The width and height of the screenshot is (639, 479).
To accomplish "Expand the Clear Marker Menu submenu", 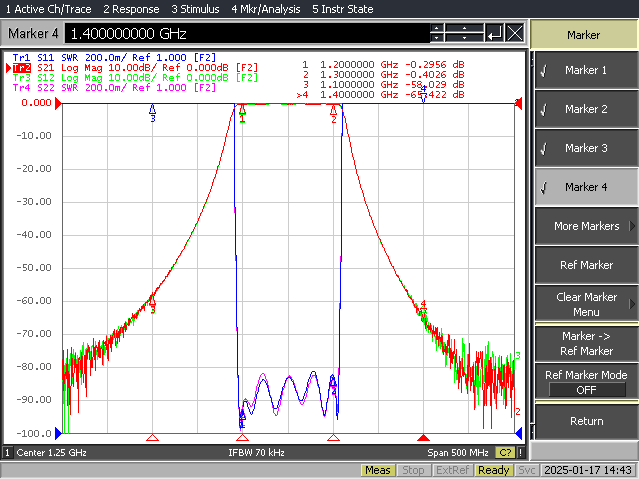I will pos(586,304).
